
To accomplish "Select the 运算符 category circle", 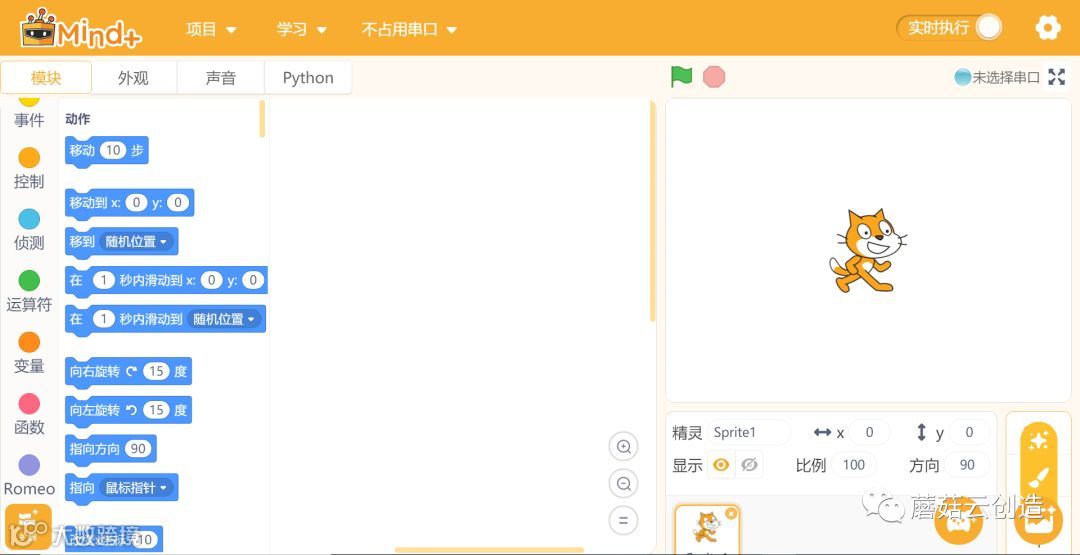I will pyautogui.click(x=29, y=280).
